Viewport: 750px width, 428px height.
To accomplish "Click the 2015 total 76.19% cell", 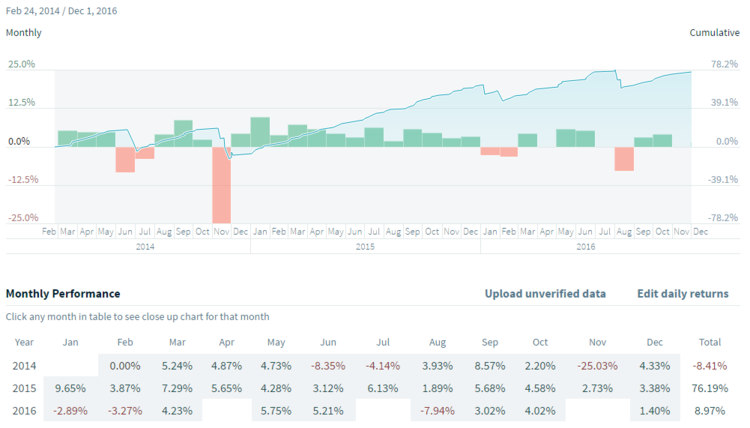I will tap(710, 388).
